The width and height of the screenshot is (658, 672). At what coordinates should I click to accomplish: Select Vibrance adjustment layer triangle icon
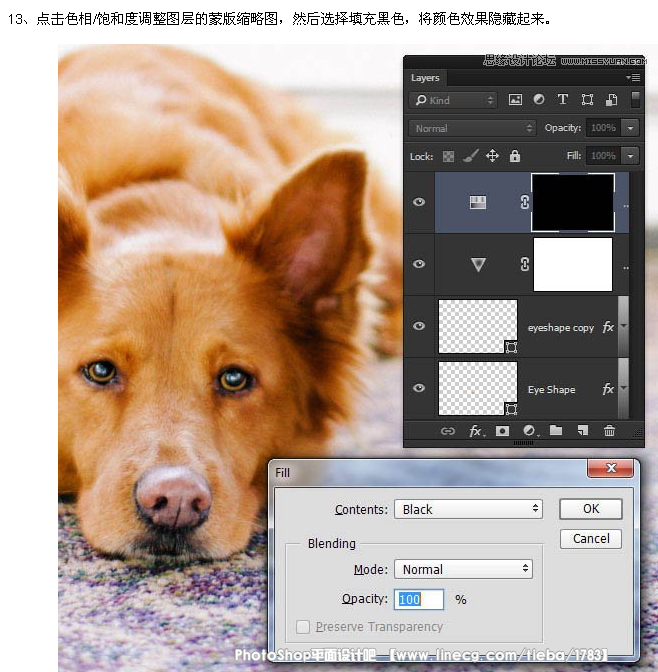[x=478, y=264]
